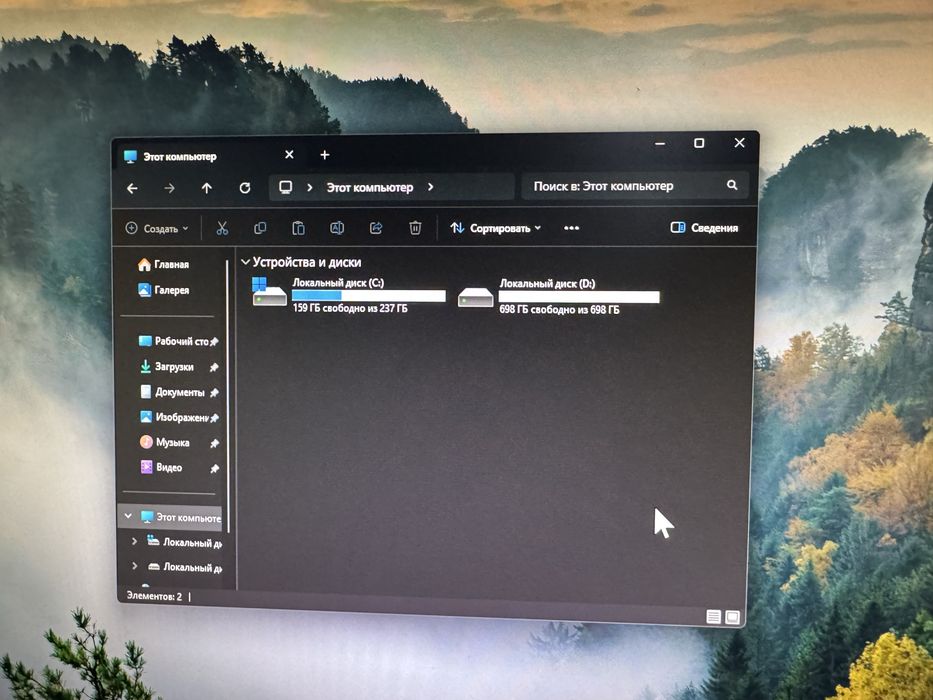
Task: Click the Share toolbar icon
Action: click(375, 228)
